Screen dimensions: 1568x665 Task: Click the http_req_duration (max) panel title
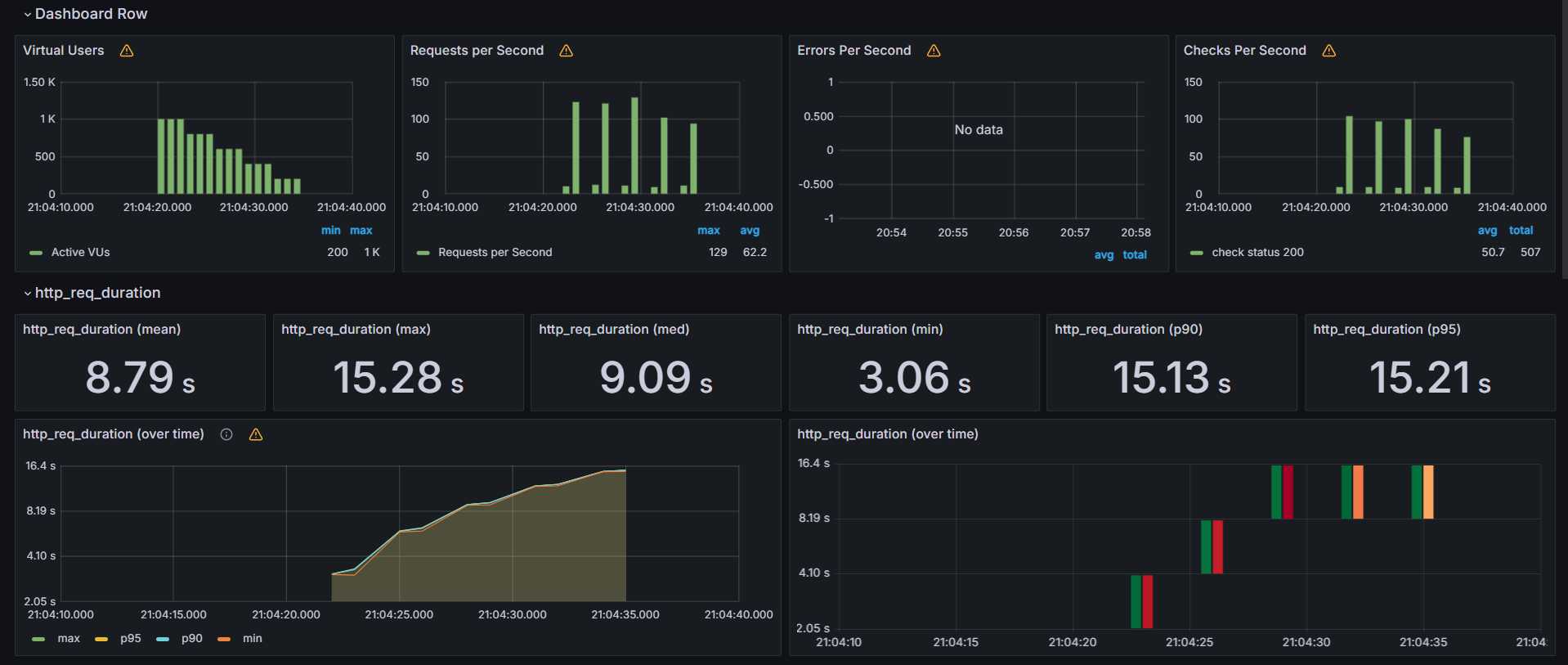click(356, 330)
